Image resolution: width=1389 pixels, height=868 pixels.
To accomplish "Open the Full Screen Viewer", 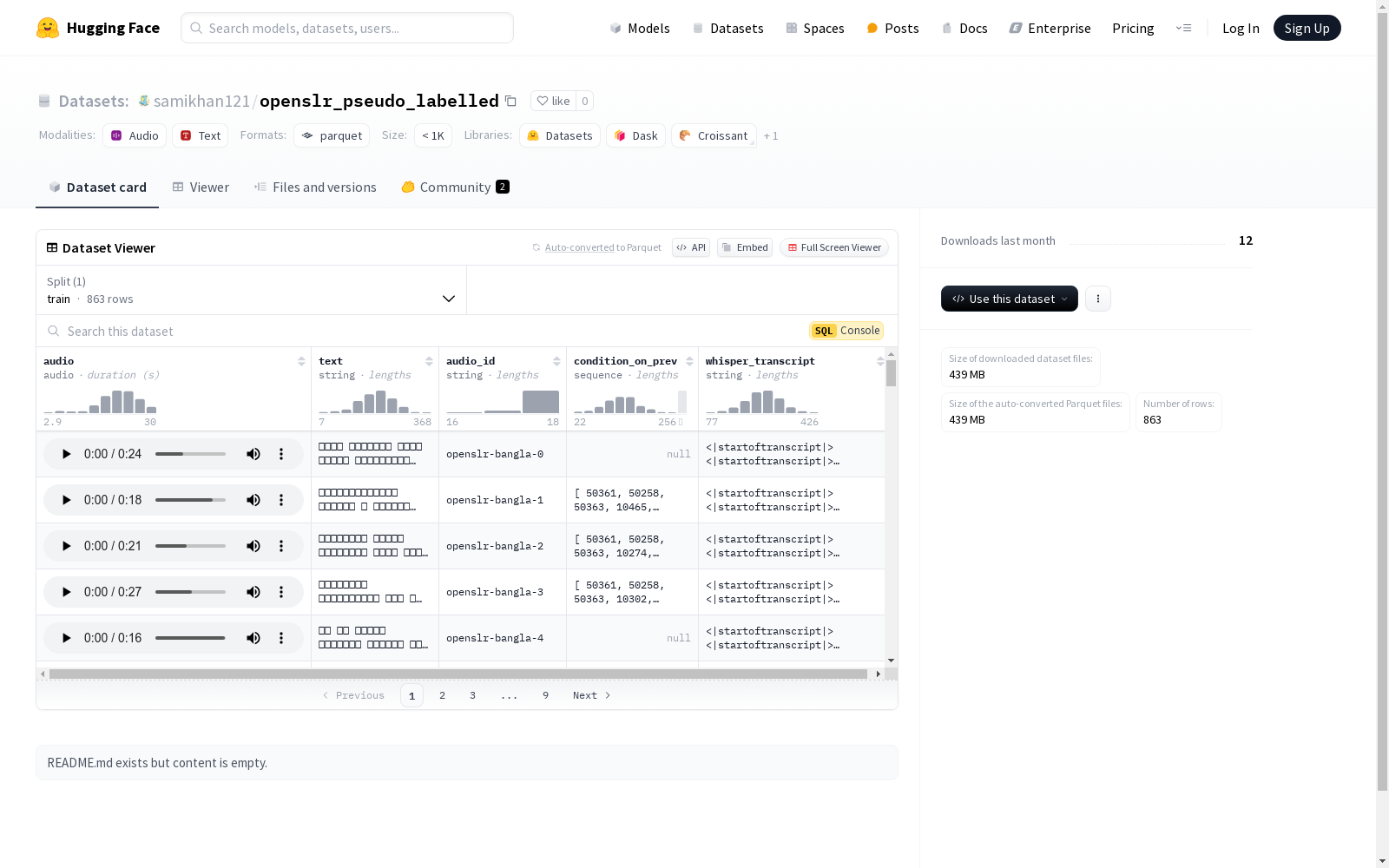I will [834, 247].
